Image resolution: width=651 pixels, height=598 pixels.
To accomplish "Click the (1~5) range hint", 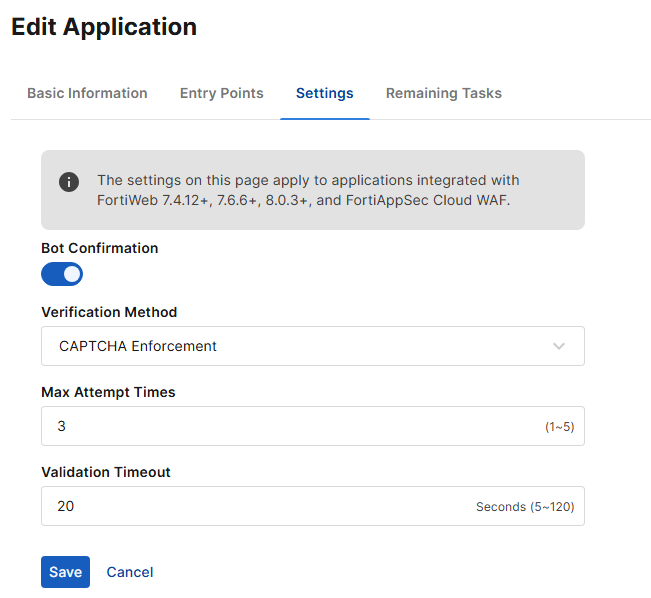I will coord(559,427).
